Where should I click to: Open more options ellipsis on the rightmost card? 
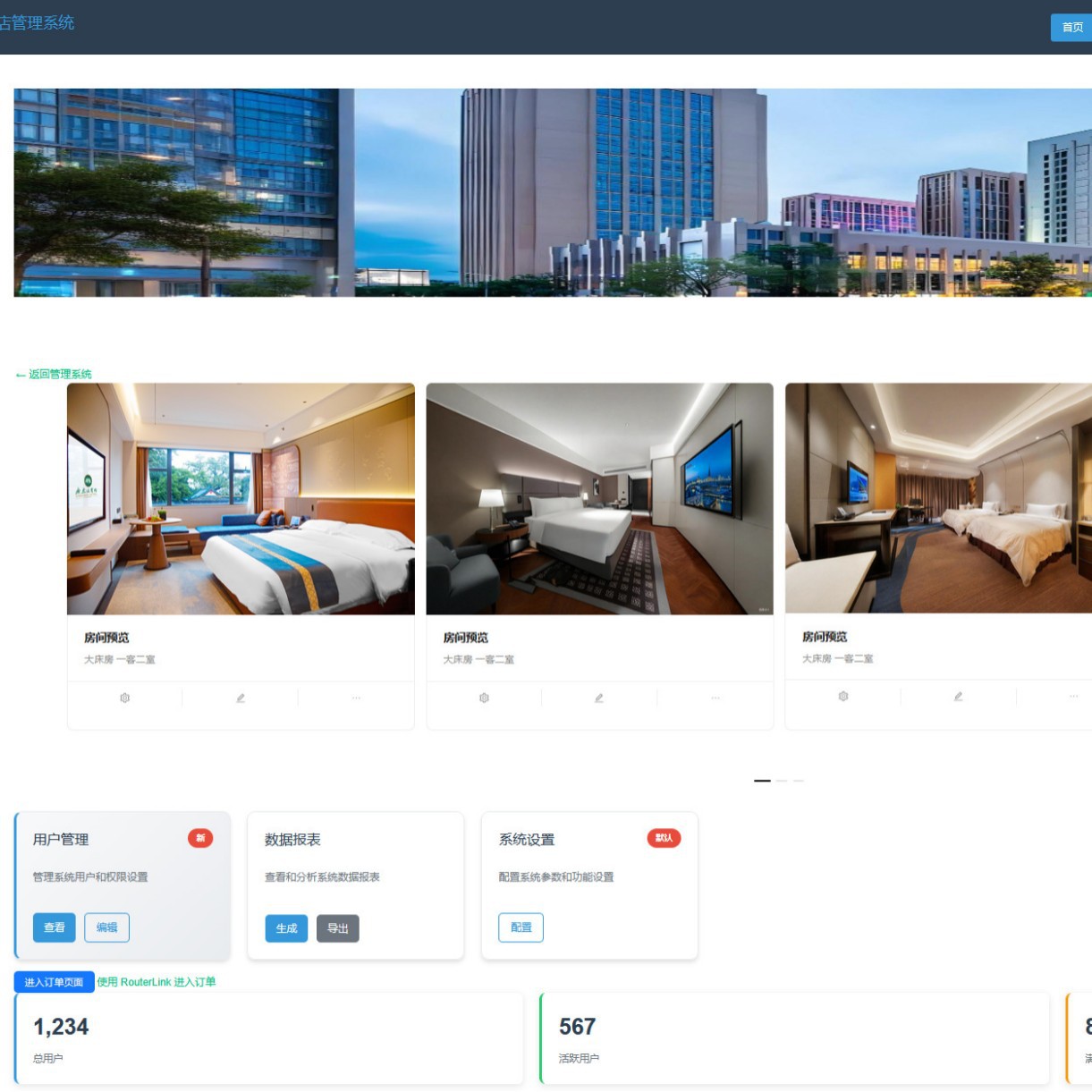(x=1073, y=695)
